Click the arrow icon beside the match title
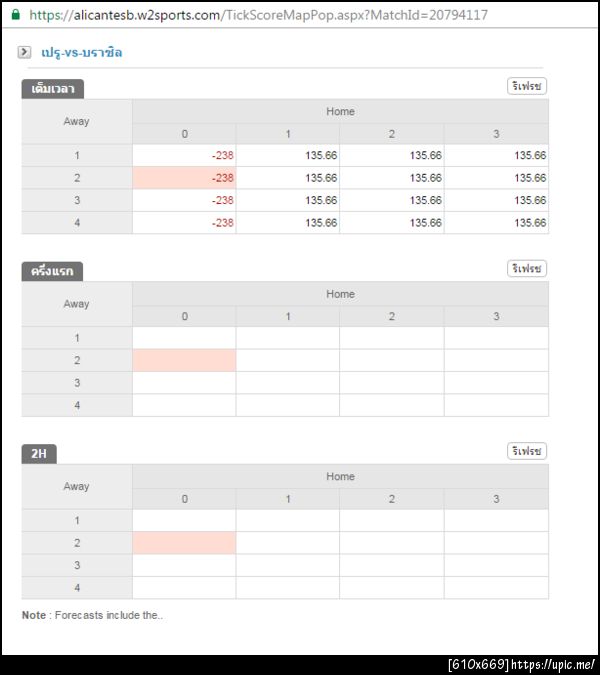 [25, 52]
